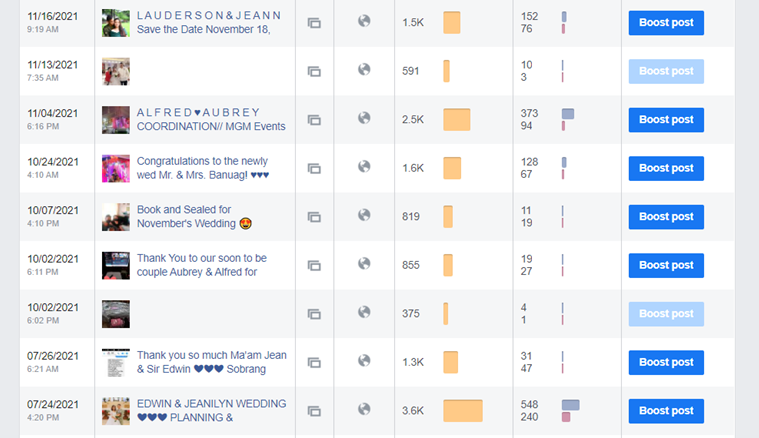Open 'Thank you so much Ma'am Jean' post

click(201, 362)
